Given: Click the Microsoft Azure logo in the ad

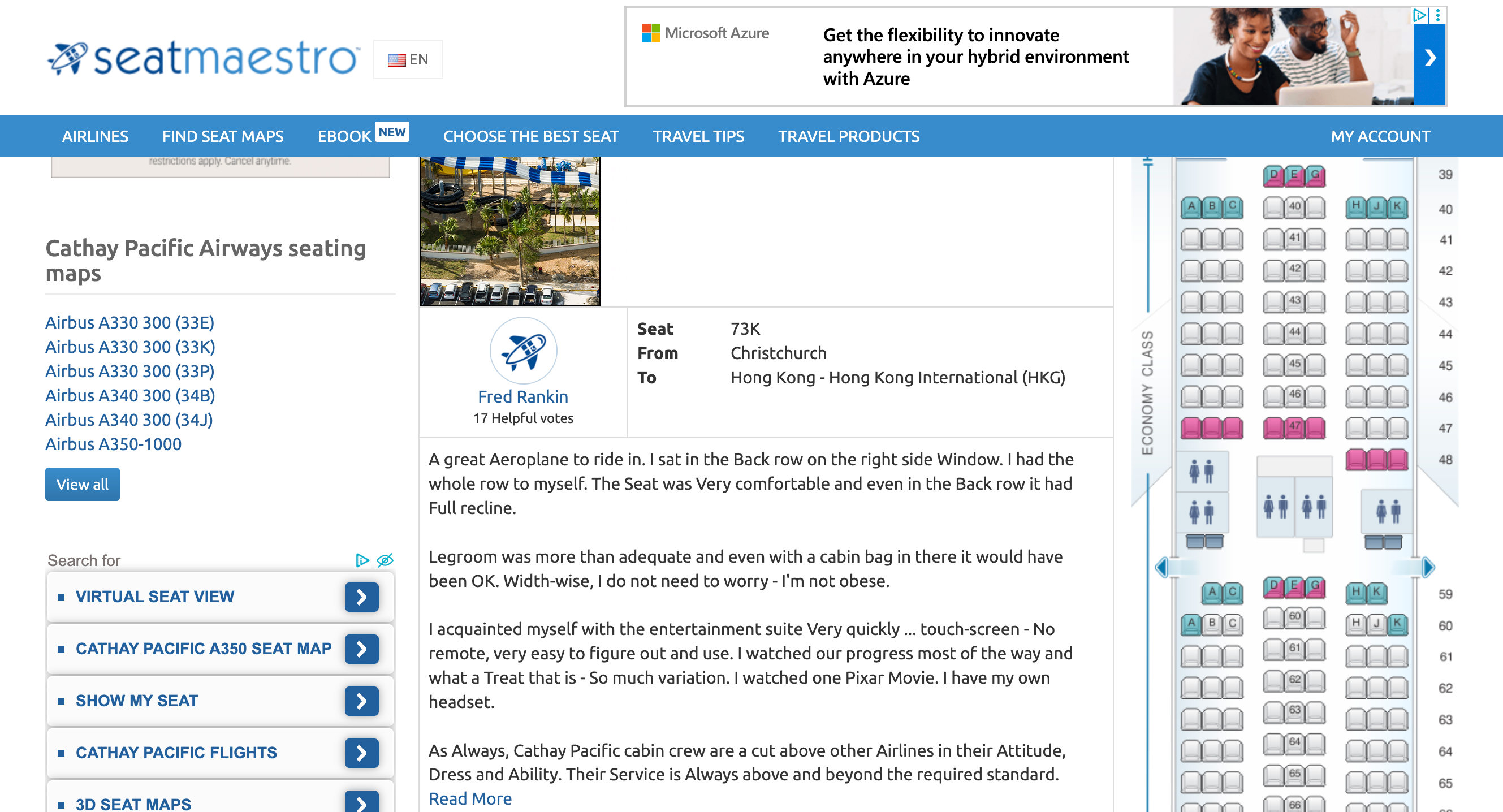Looking at the screenshot, I should point(649,33).
